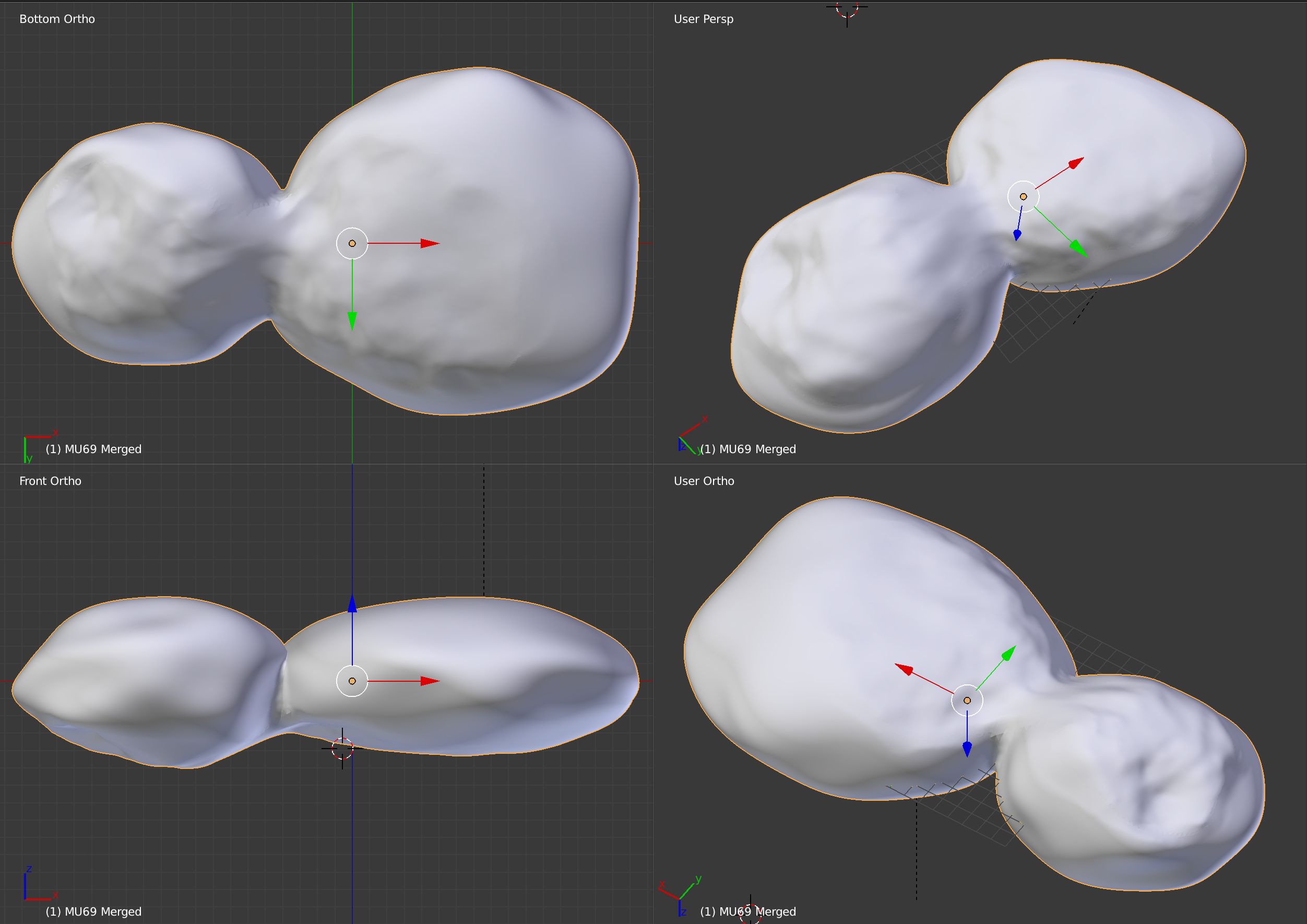This screenshot has width=1307, height=924.
Task: Click red arrow tip in User Ortho view
Action: tap(905, 669)
